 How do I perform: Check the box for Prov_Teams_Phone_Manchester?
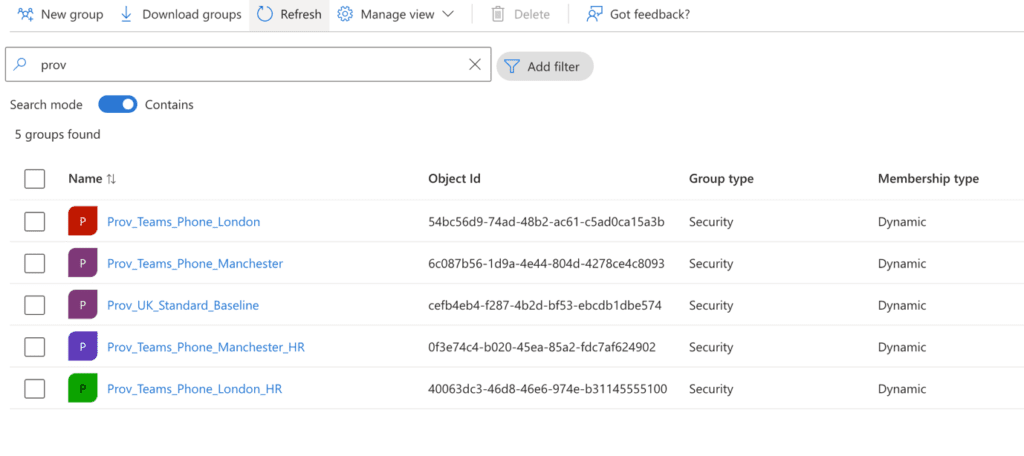[x=35, y=263]
